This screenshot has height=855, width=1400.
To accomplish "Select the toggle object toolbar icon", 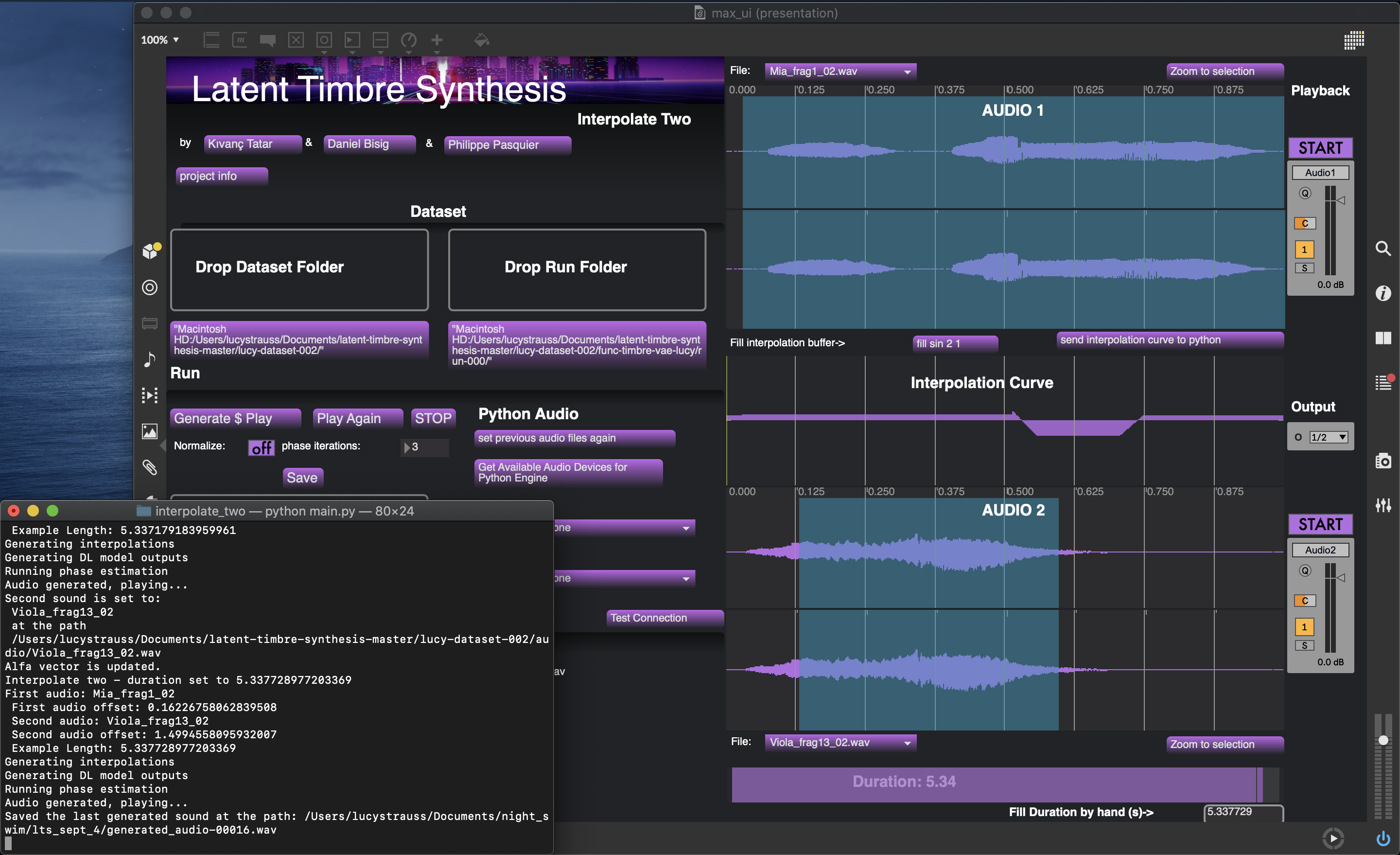I will tap(296, 40).
